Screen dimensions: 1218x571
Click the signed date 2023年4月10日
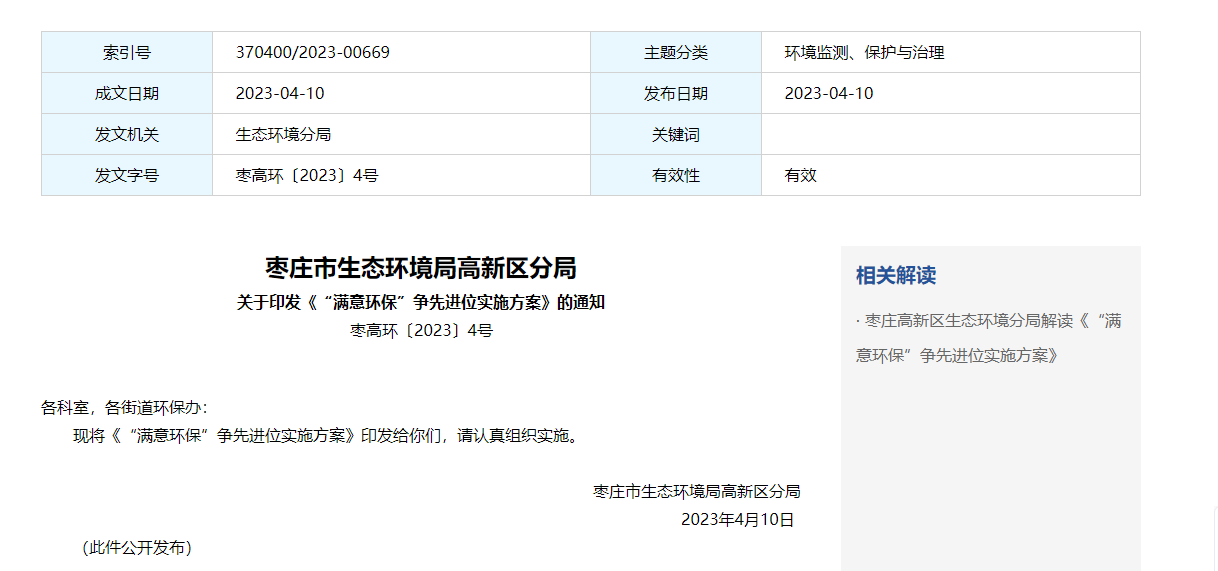point(738,520)
